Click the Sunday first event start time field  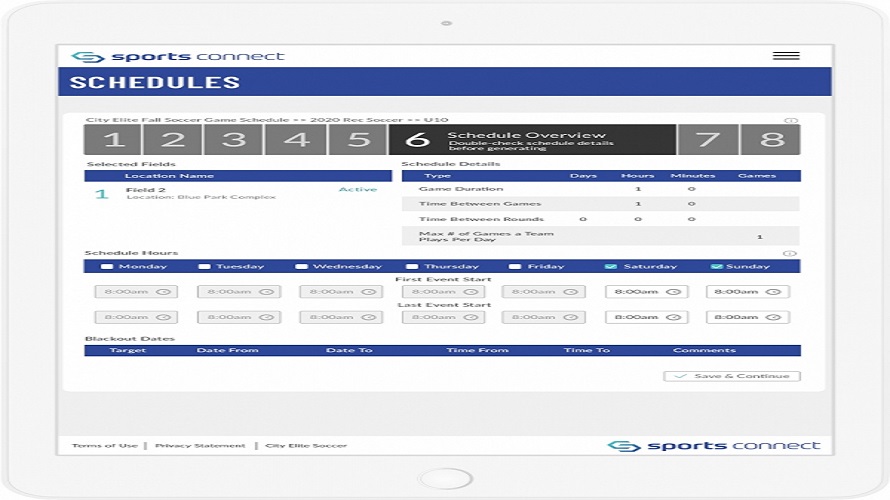(748, 292)
